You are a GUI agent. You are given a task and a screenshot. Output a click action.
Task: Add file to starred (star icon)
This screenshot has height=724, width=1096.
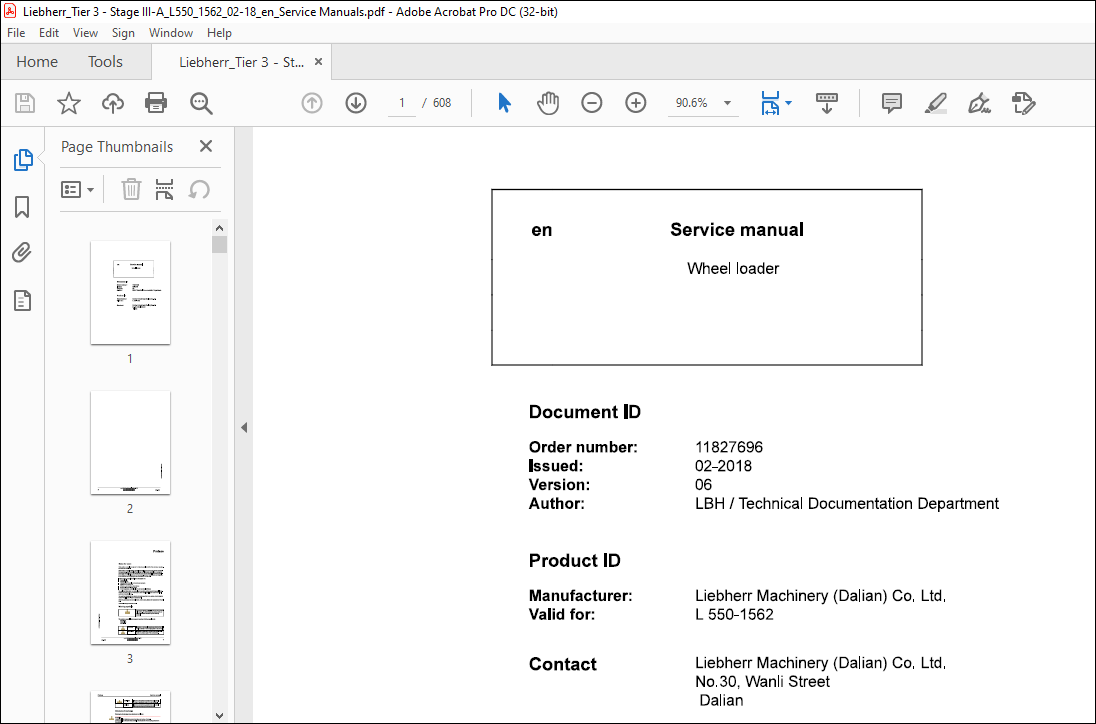point(68,103)
